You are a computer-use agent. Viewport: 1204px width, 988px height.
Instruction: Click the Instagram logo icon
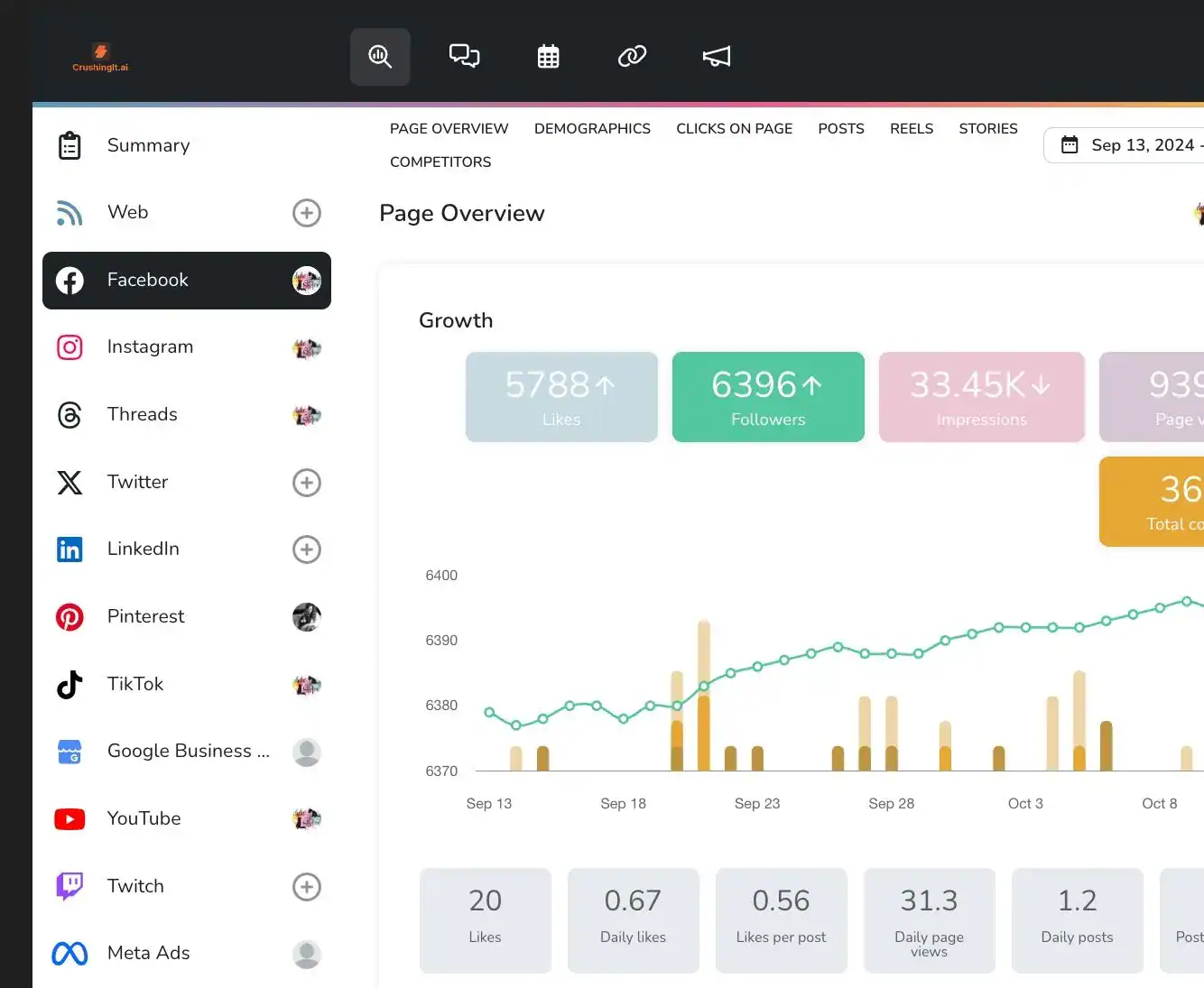(x=69, y=347)
